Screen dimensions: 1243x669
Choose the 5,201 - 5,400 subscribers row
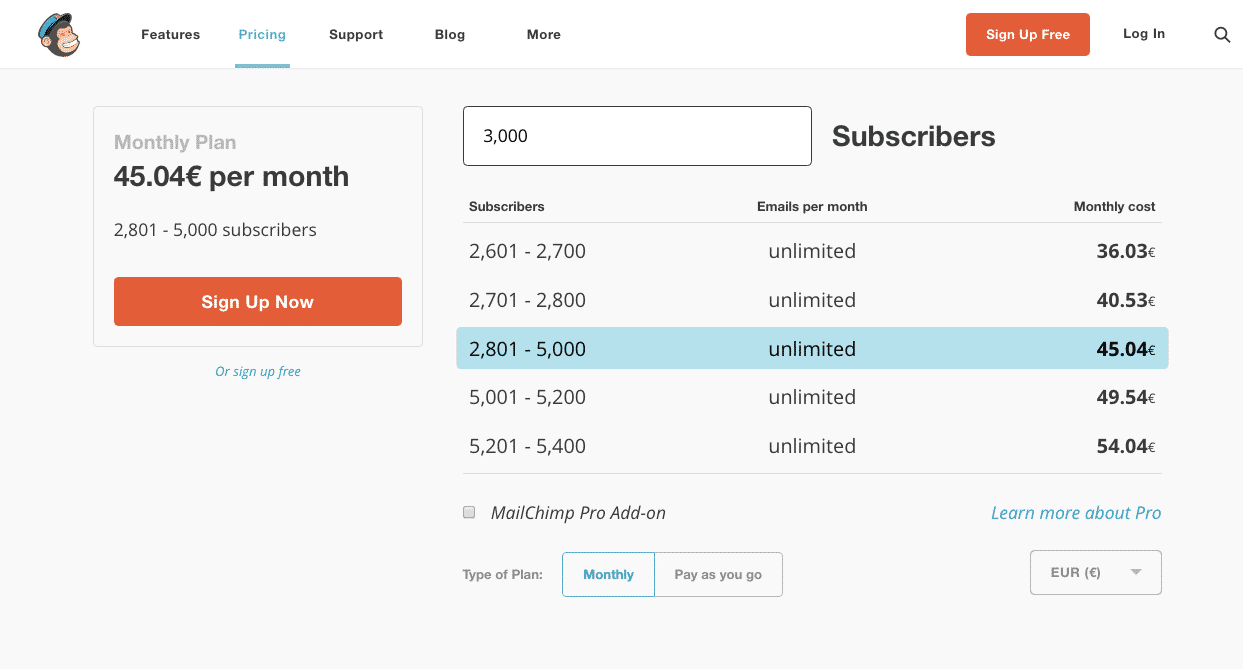pos(812,446)
